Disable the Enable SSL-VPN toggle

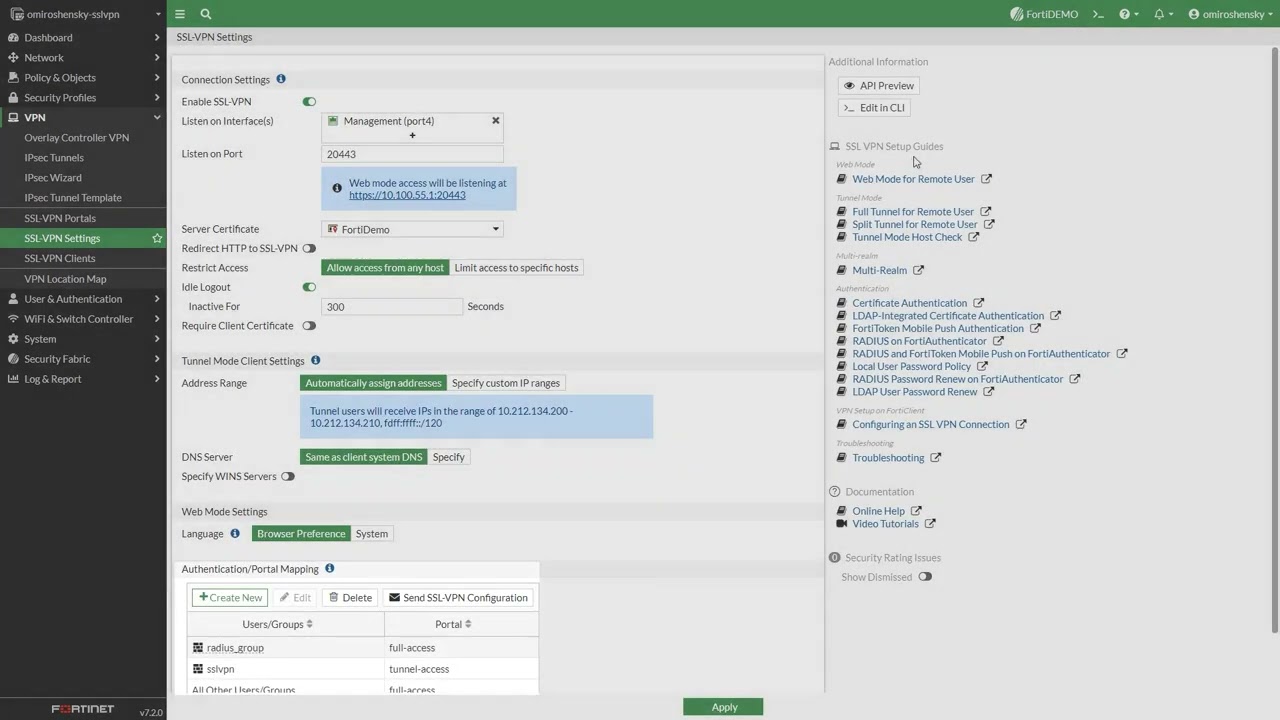click(309, 101)
